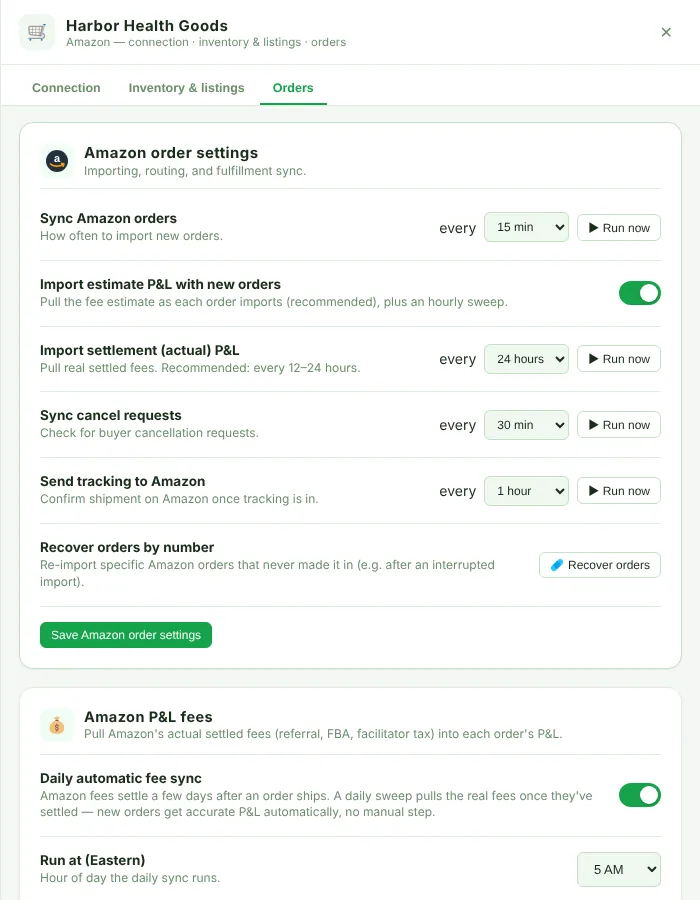The height and width of the screenshot is (900, 700).
Task: Click the play icon for settlement P&L
Action: coord(594,359)
